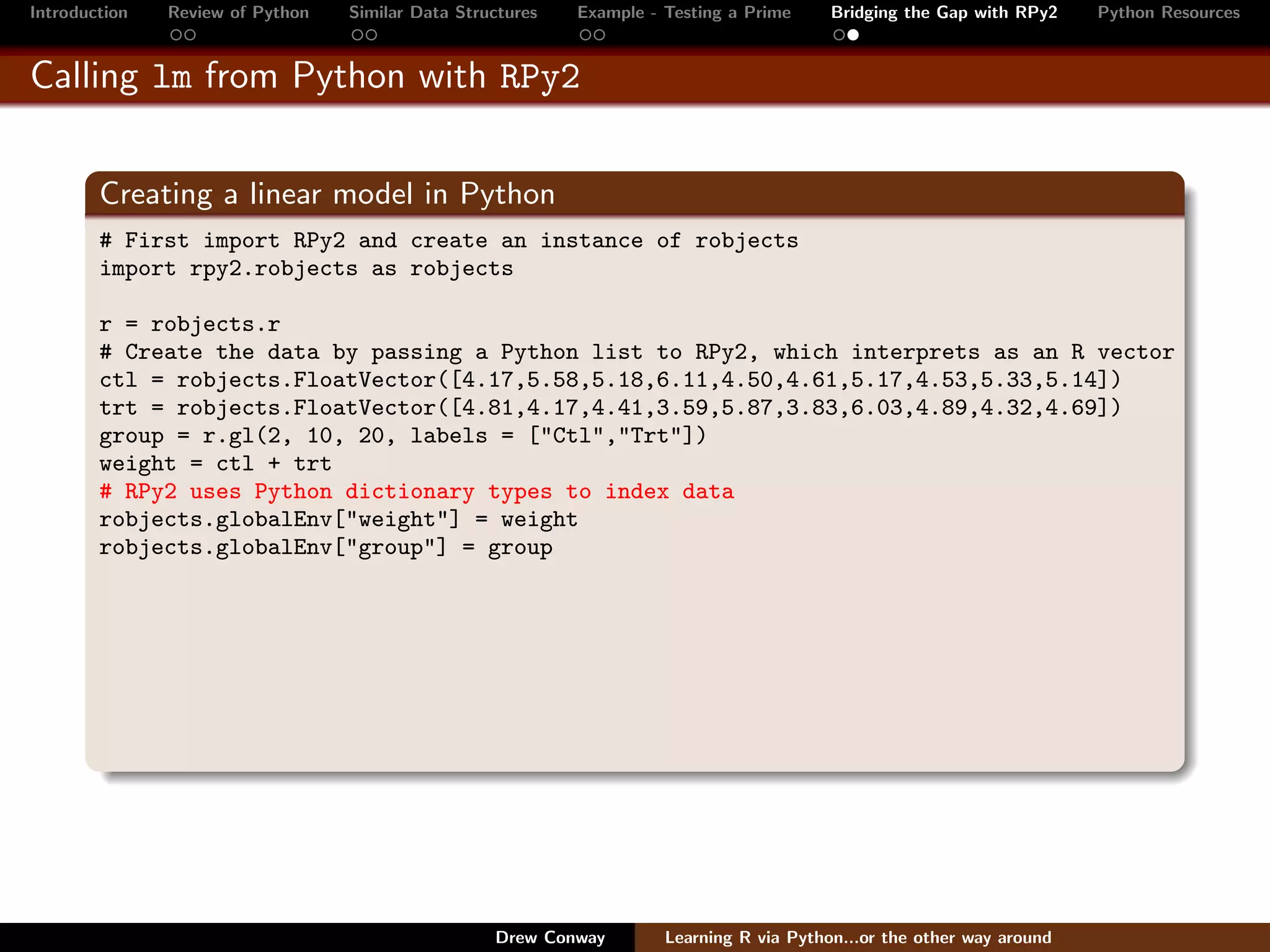Click the import rpy2.robjects code line
Viewport: 1270px width, 952px height.
[x=306, y=269]
